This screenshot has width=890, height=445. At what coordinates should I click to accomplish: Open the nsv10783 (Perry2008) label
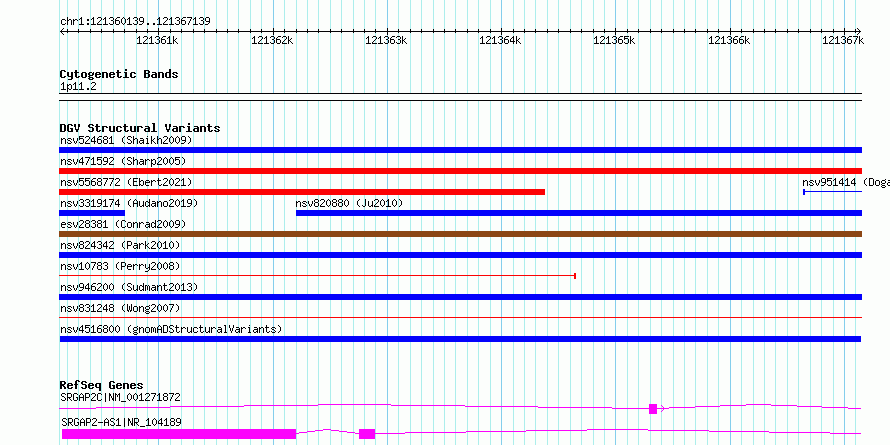click(x=120, y=266)
